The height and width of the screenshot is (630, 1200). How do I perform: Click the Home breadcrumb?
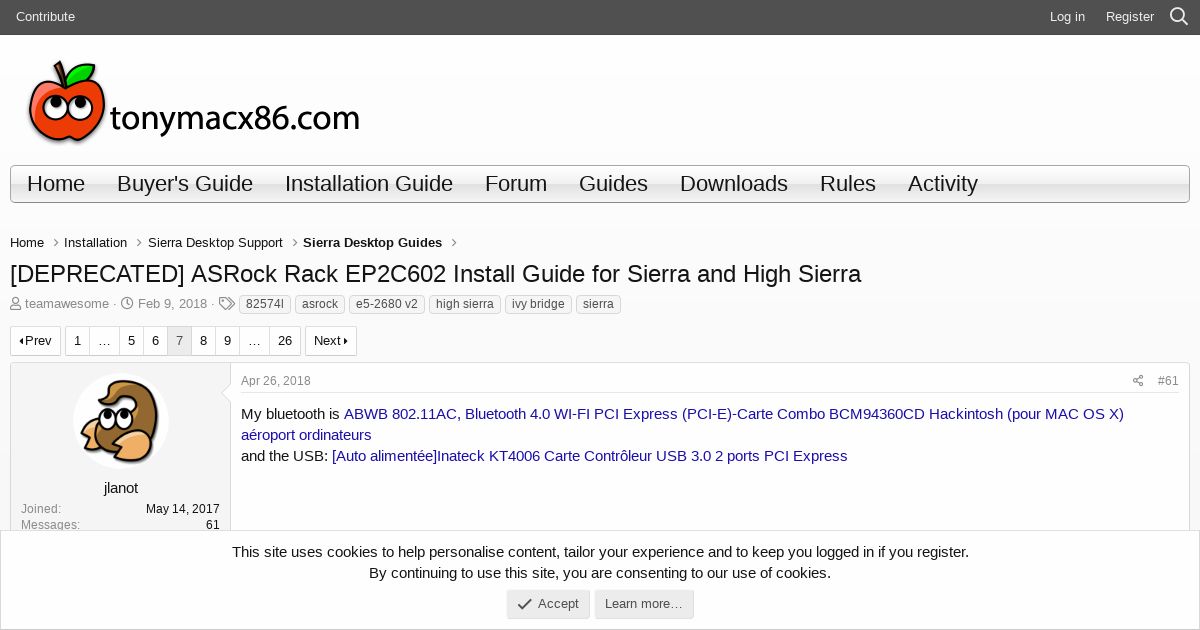pyautogui.click(x=27, y=243)
